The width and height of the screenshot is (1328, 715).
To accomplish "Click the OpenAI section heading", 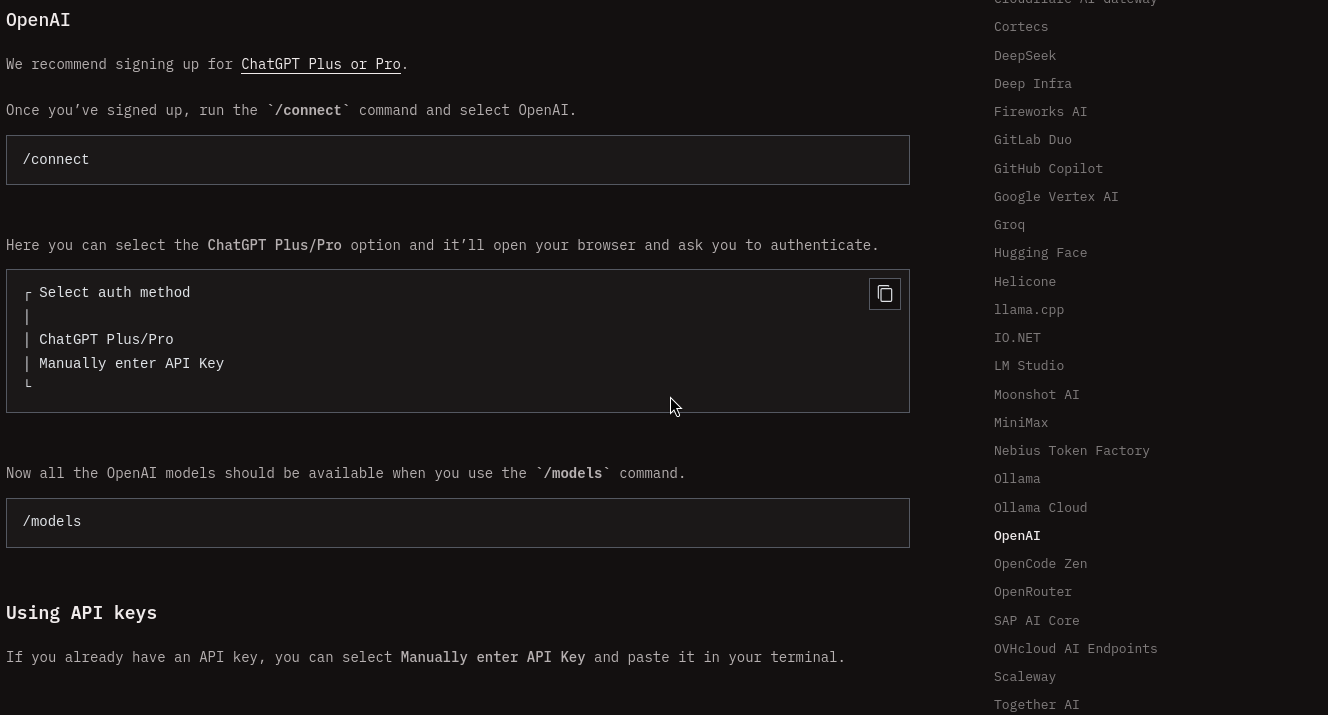I will (38, 20).
